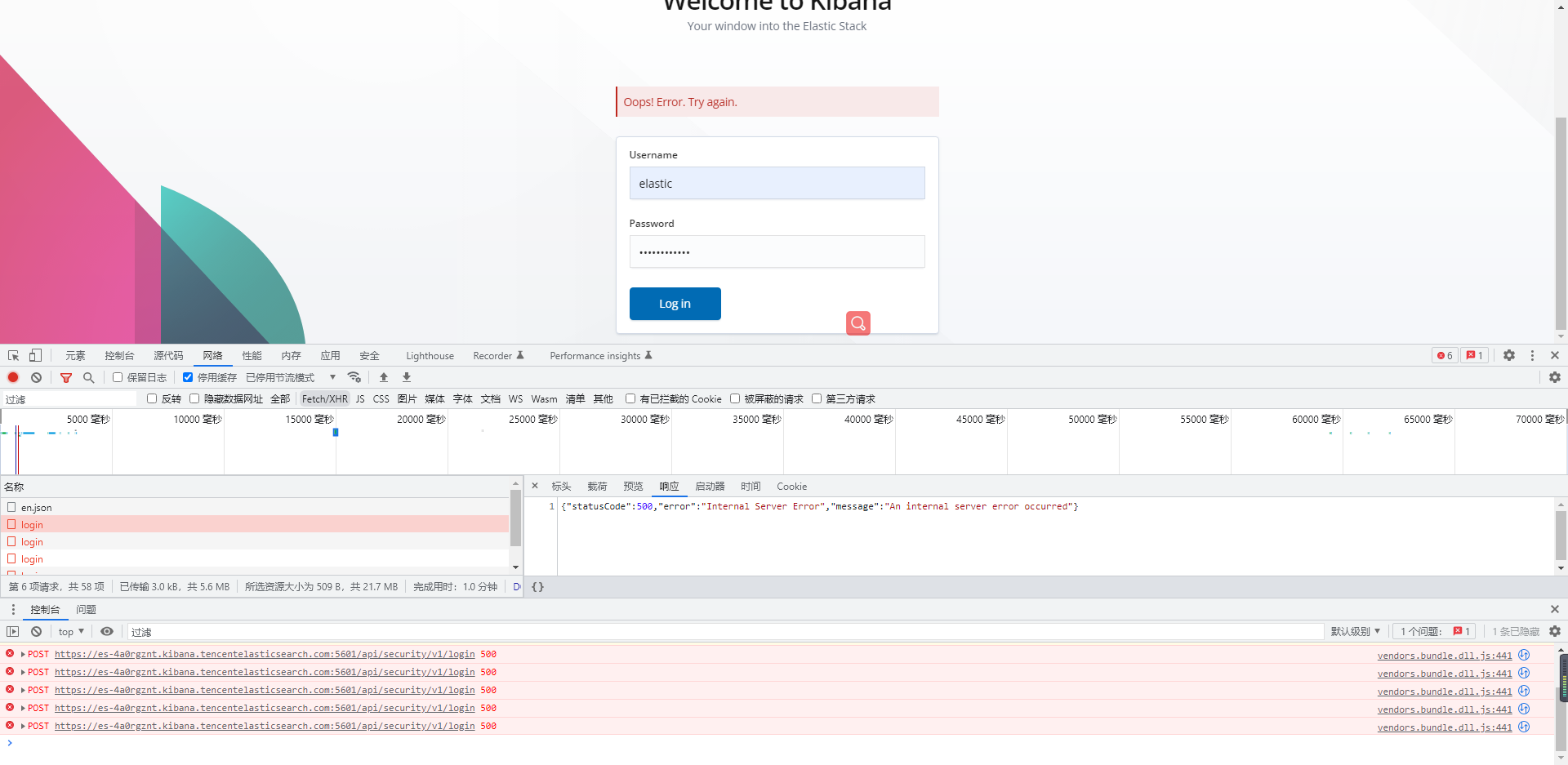Image resolution: width=1568 pixels, height=765 pixels.
Task: Open network conditions wifi icon
Action: [x=354, y=377]
